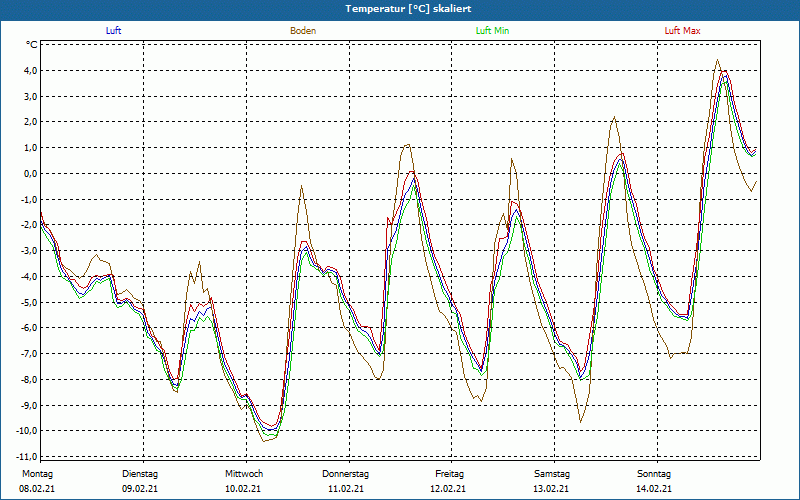Click the "-10,0" y-axis value
This screenshot has height=500, width=800.
click(x=27, y=431)
